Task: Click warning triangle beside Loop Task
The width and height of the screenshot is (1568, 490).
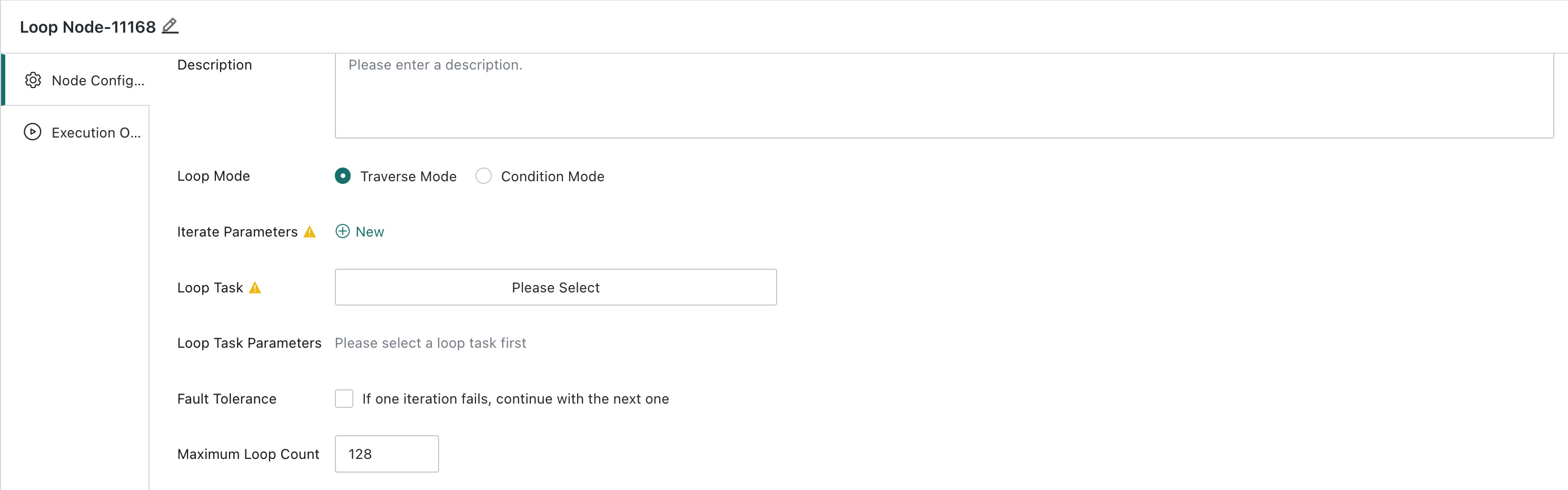Action: coord(255,288)
